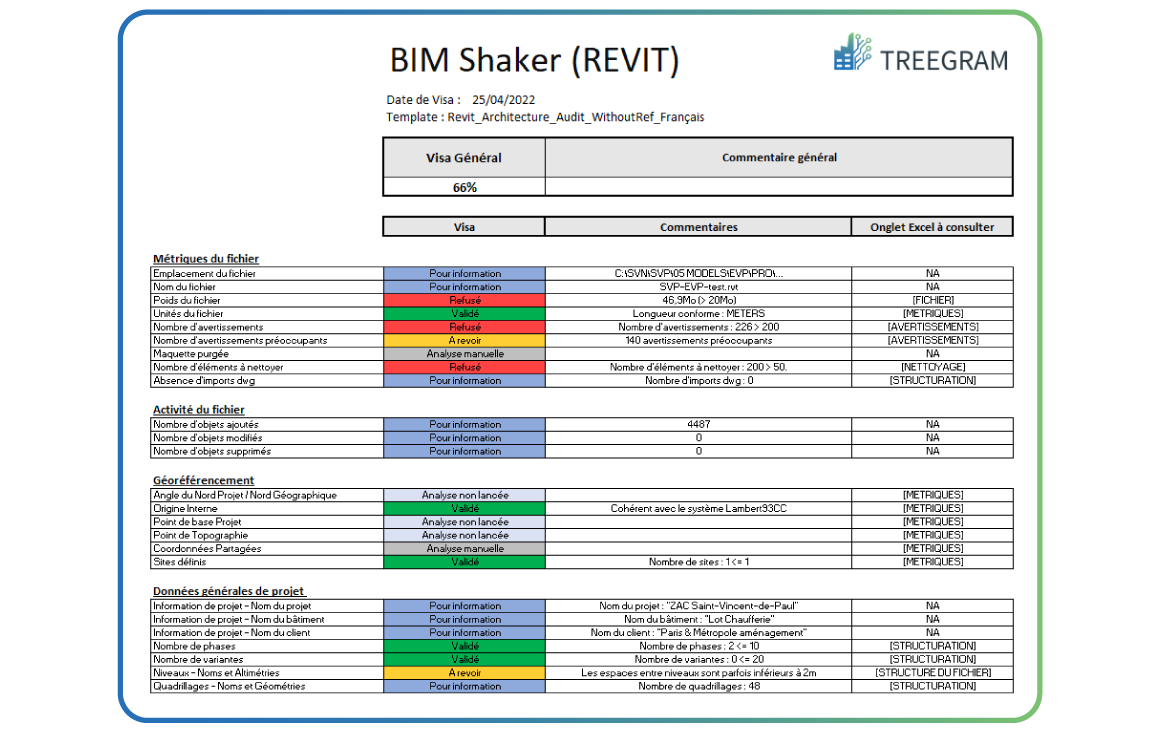Click Nombre de variantes : 0 <= 20 cell
This screenshot has height=731, width=1158.
point(699,659)
